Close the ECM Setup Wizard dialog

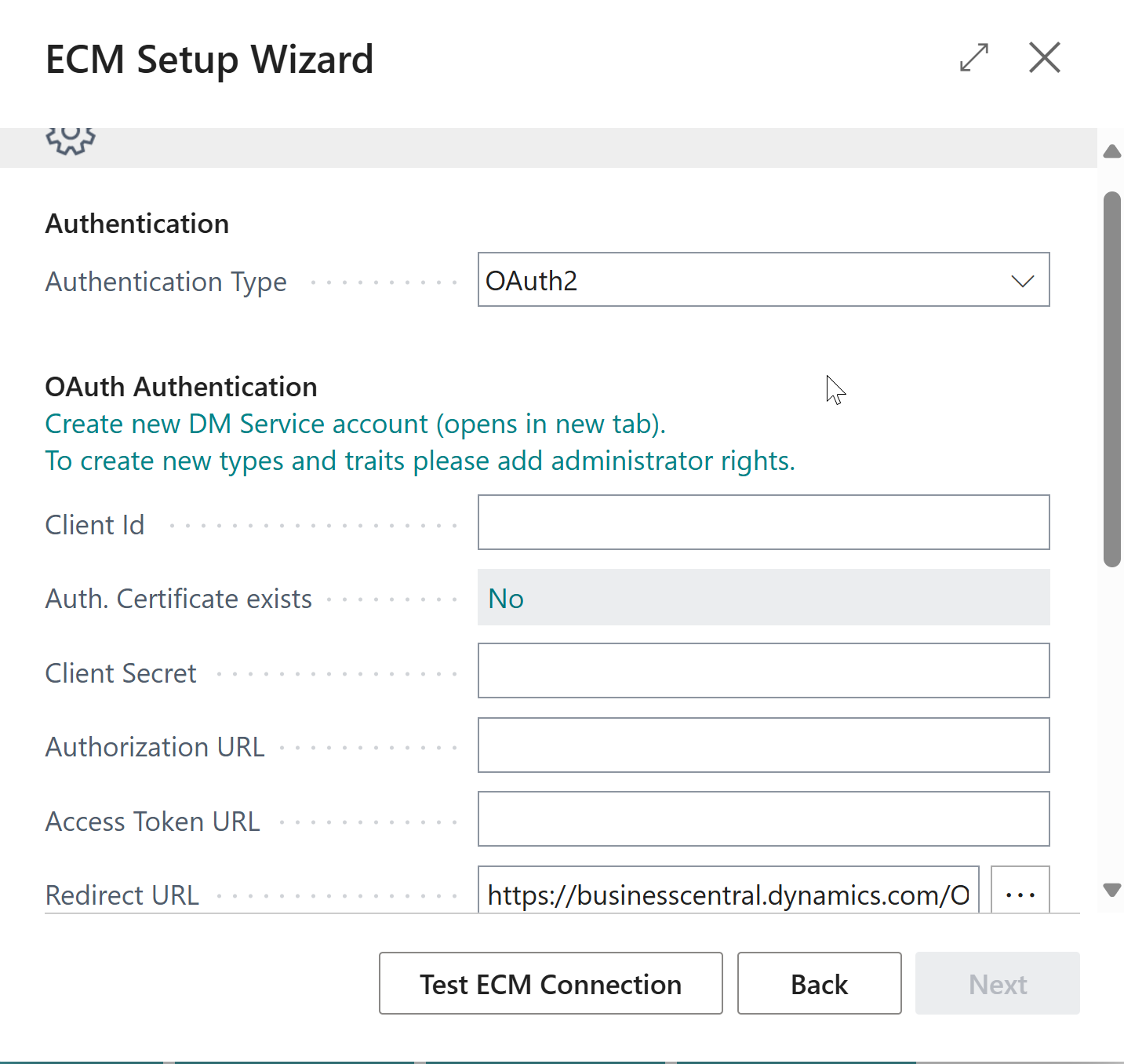coord(1044,58)
